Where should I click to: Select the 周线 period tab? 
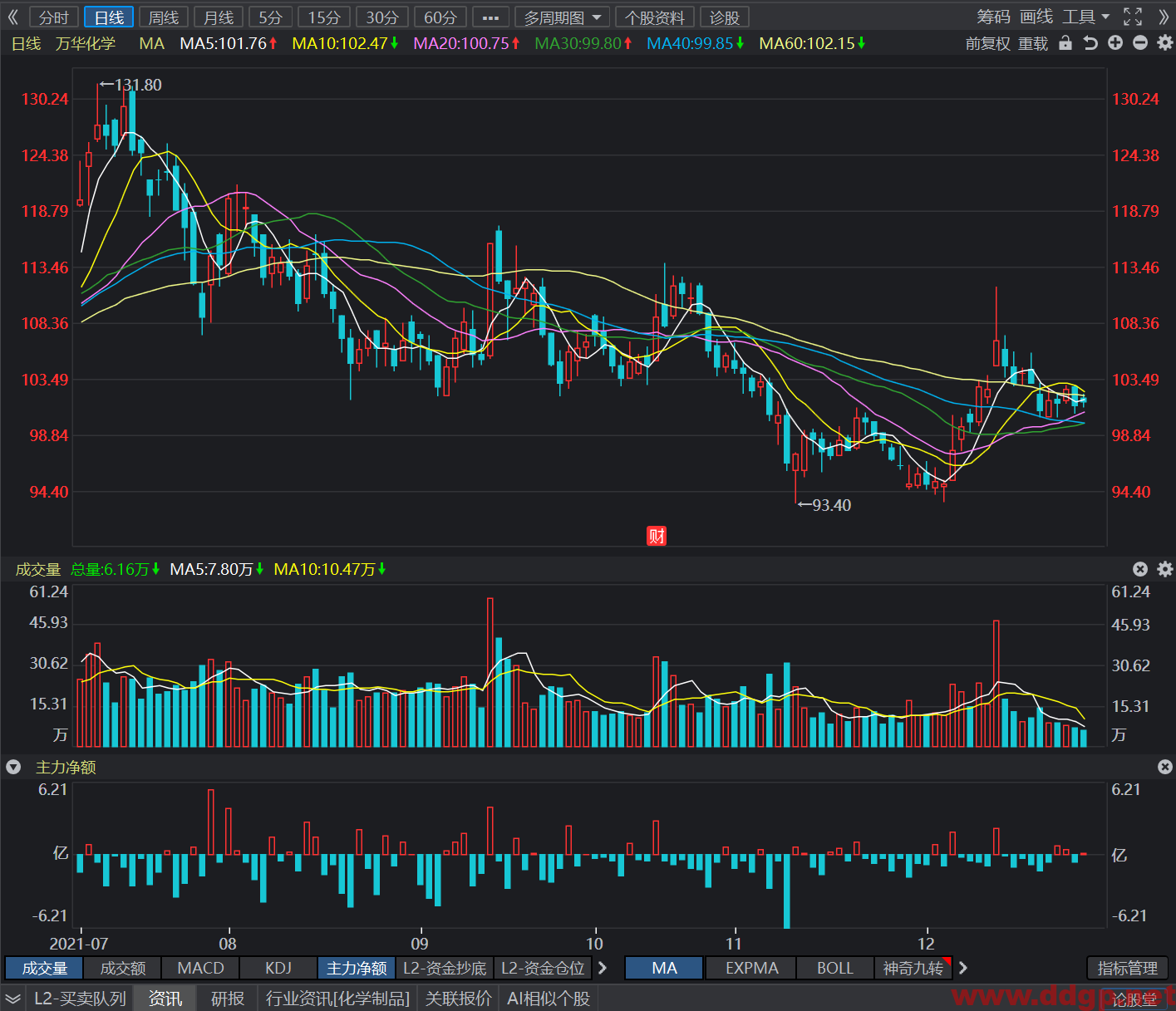164,17
